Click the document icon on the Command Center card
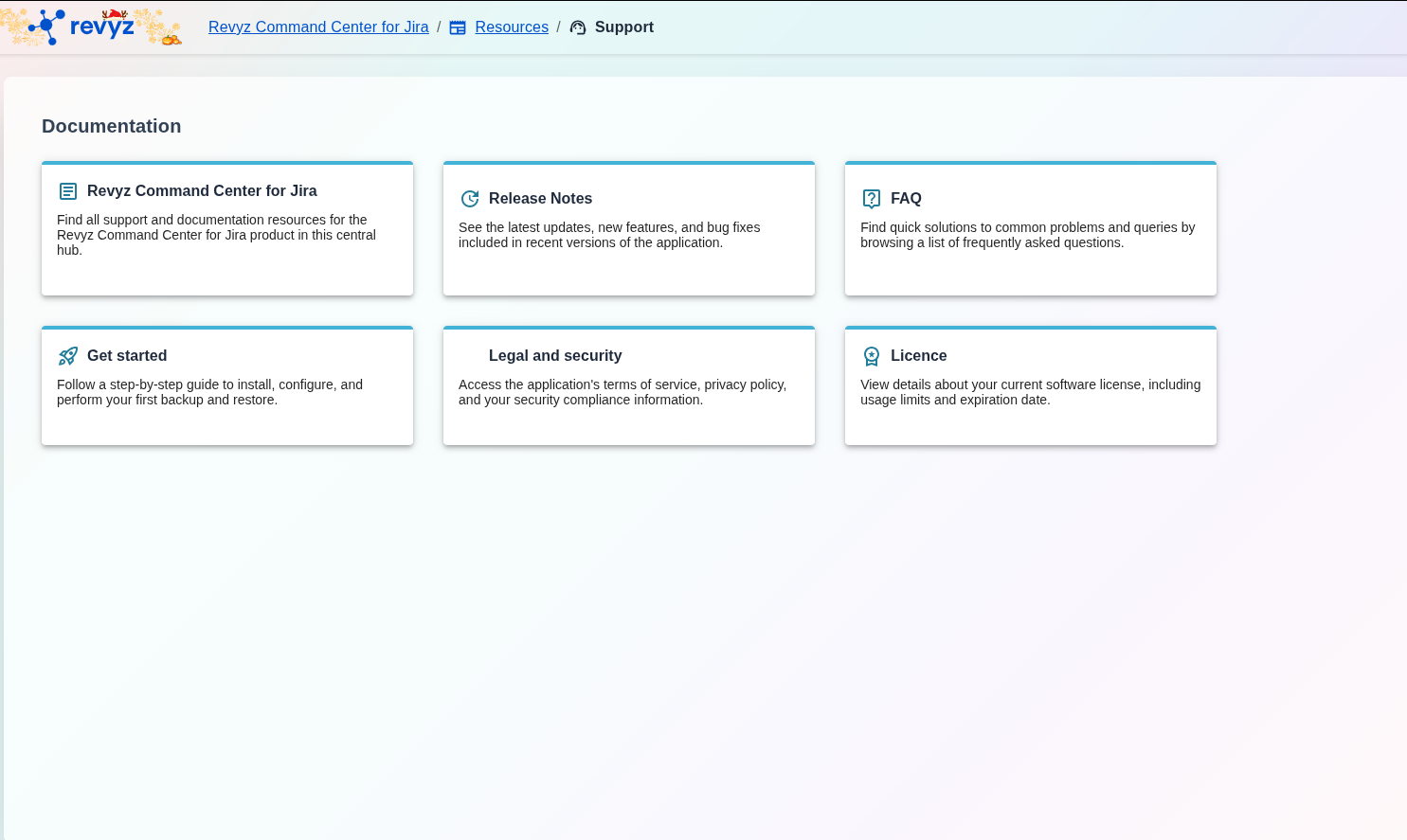This screenshot has width=1407, height=840. click(68, 191)
